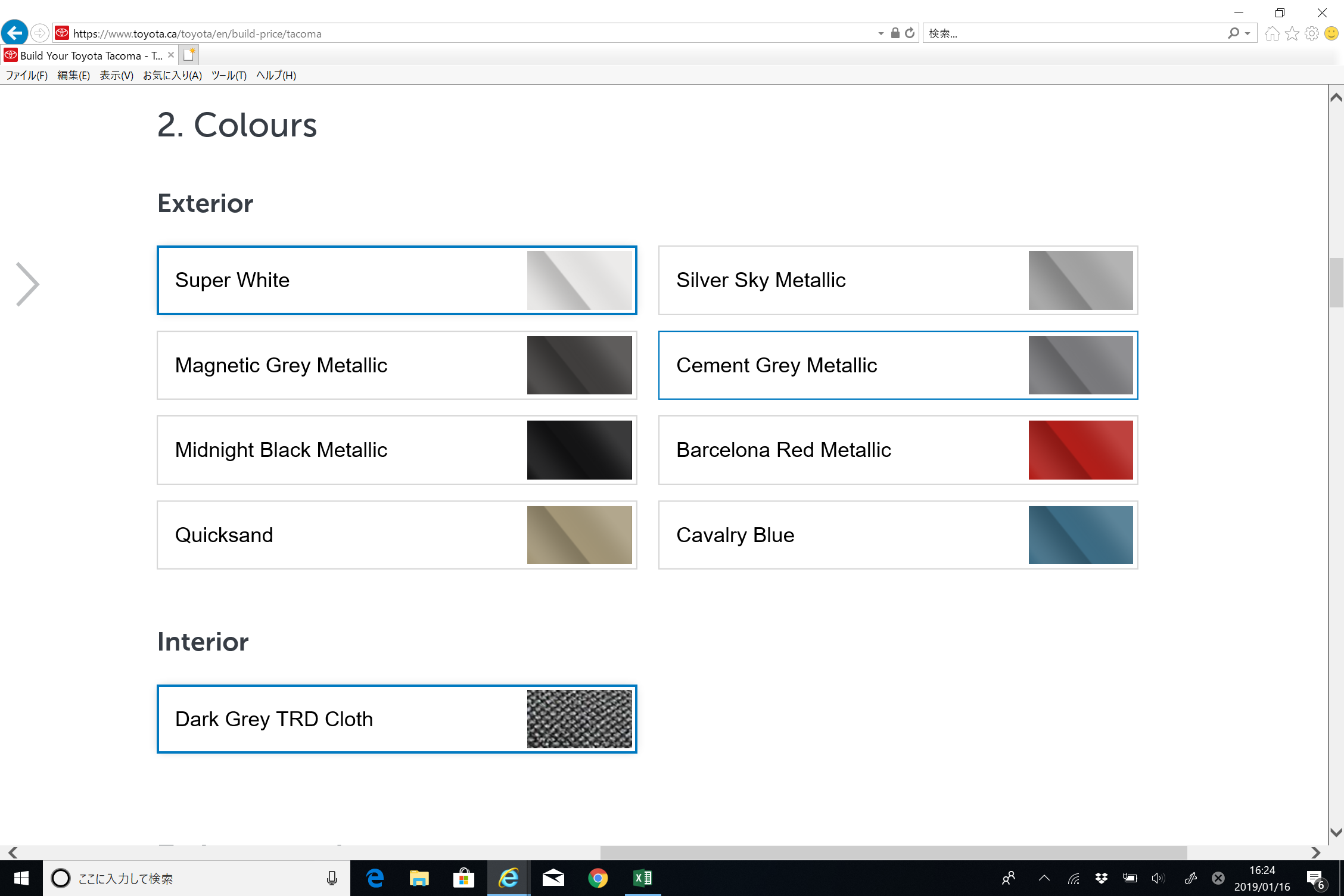Click the vertical scrollbar up arrow
The width and height of the screenshot is (1344, 896).
click(1336, 97)
